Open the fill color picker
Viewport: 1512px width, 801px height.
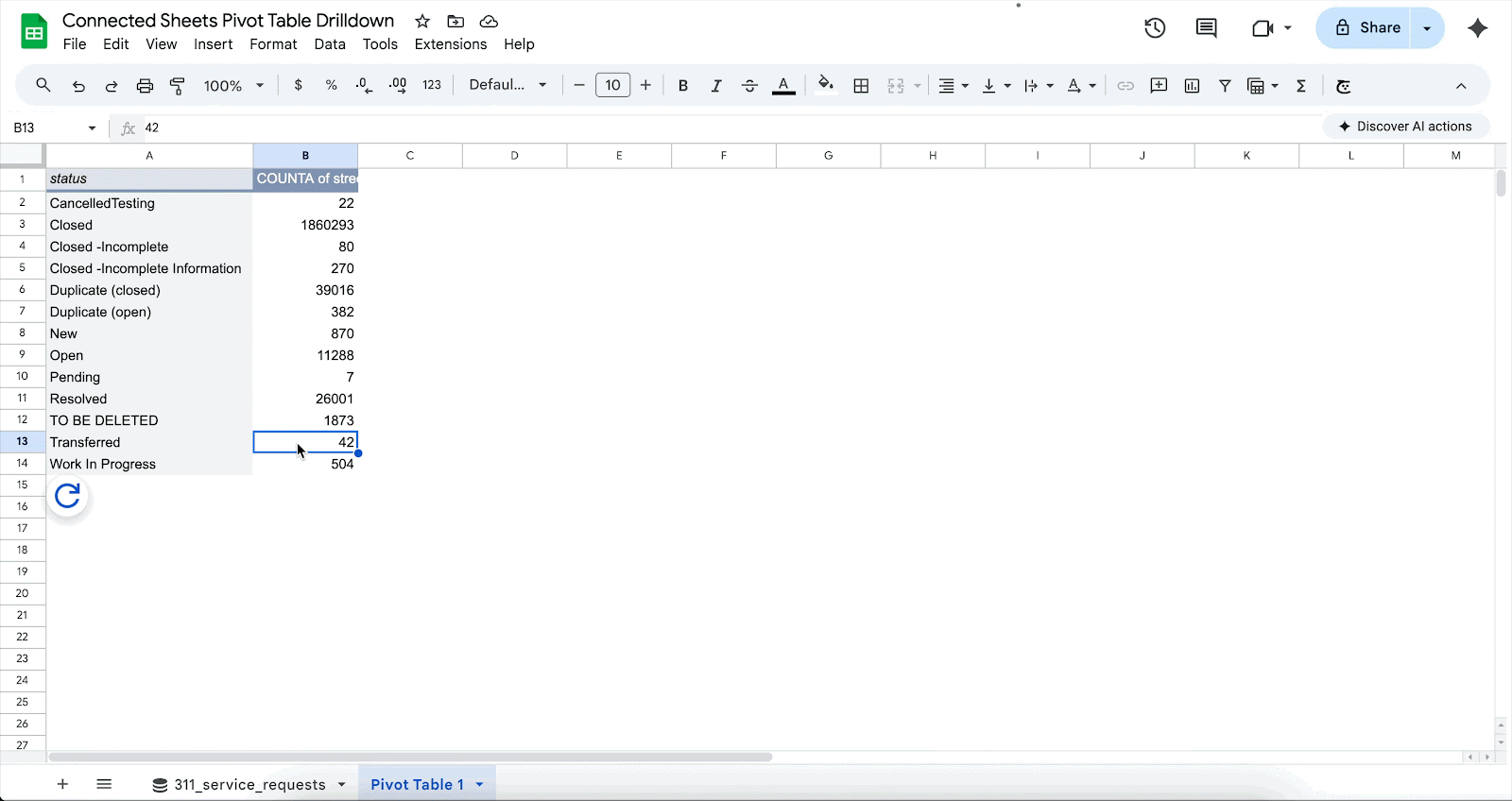826,85
